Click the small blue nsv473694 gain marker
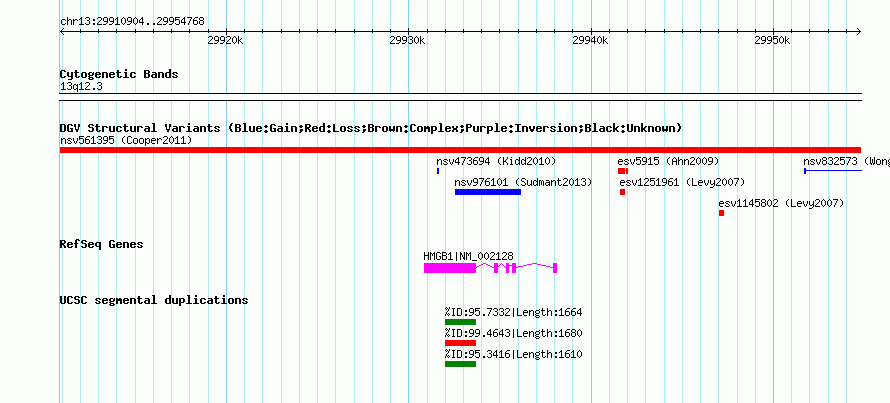890x403 pixels. click(x=438, y=171)
